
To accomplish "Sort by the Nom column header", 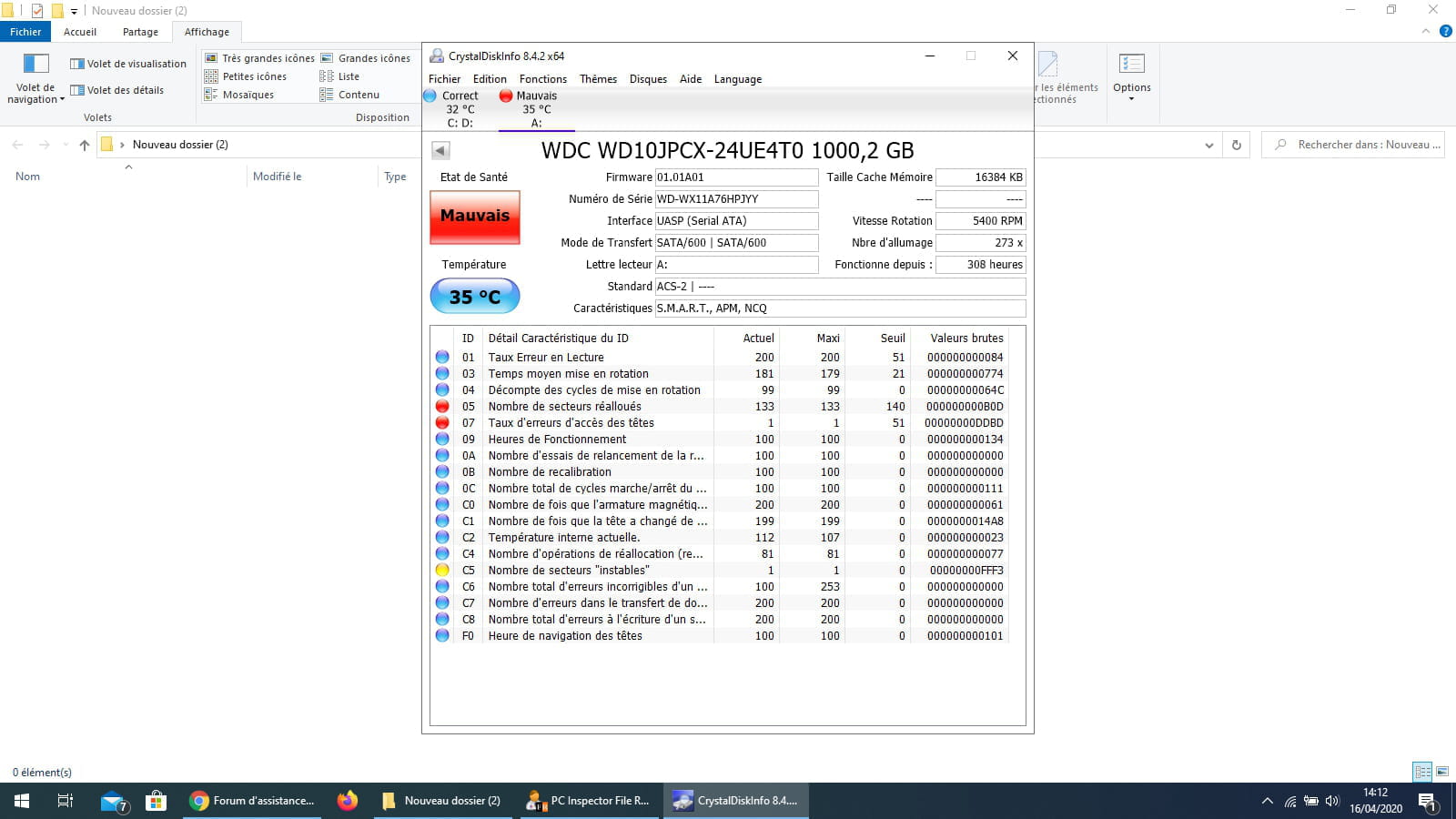I will click(27, 177).
